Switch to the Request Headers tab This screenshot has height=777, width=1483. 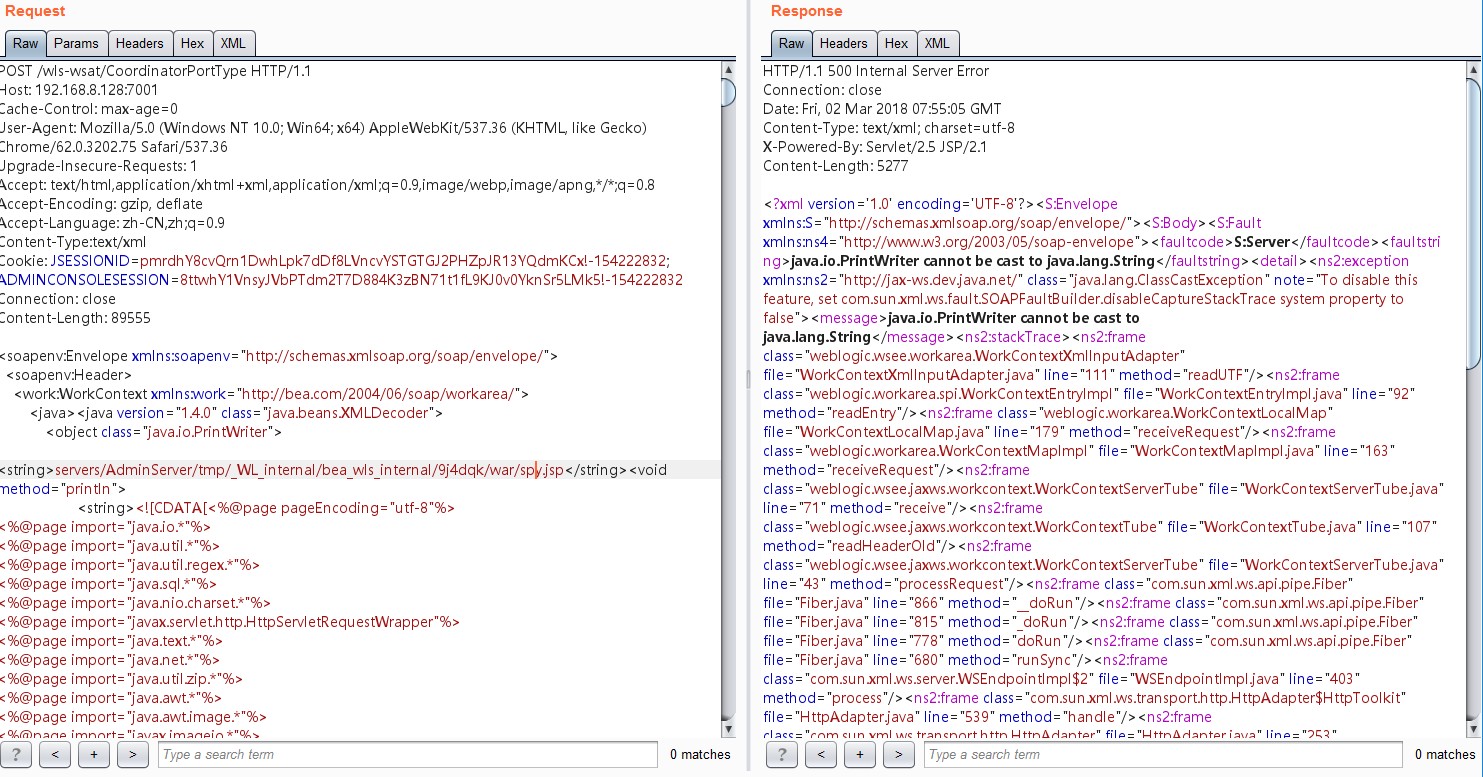pyautogui.click(x=139, y=43)
